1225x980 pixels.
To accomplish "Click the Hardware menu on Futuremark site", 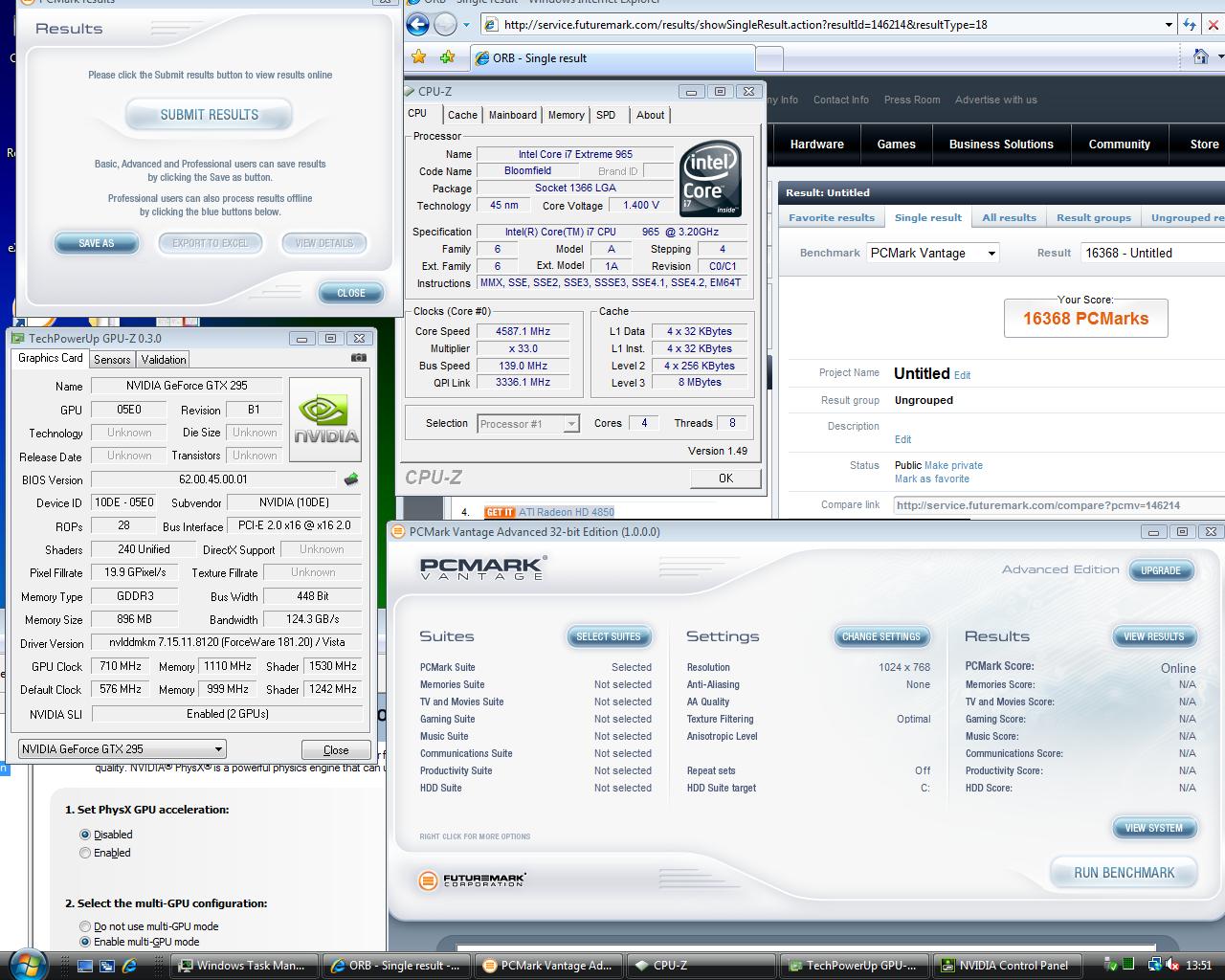I will 817,145.
